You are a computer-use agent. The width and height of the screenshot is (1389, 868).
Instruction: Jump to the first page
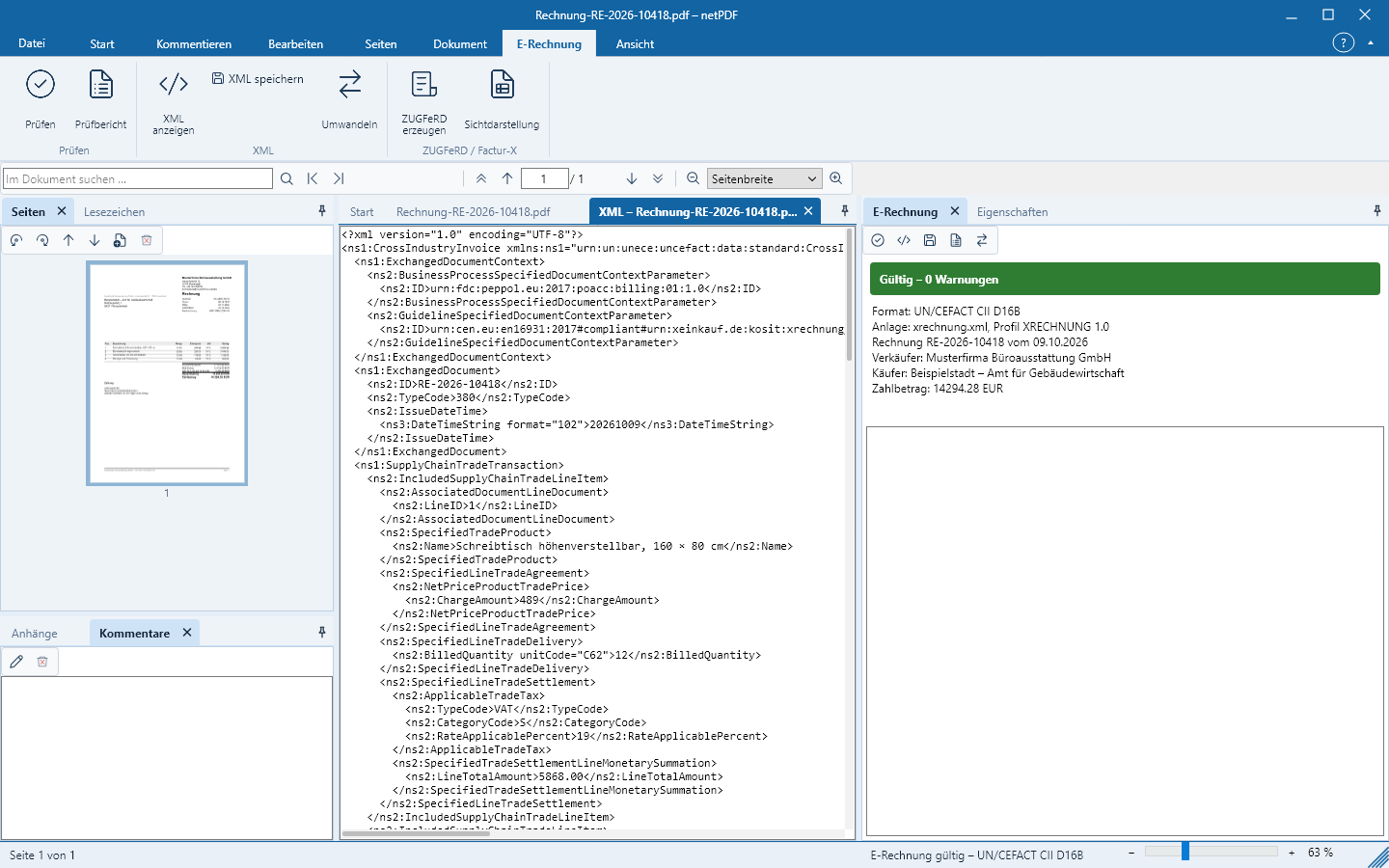481,178
